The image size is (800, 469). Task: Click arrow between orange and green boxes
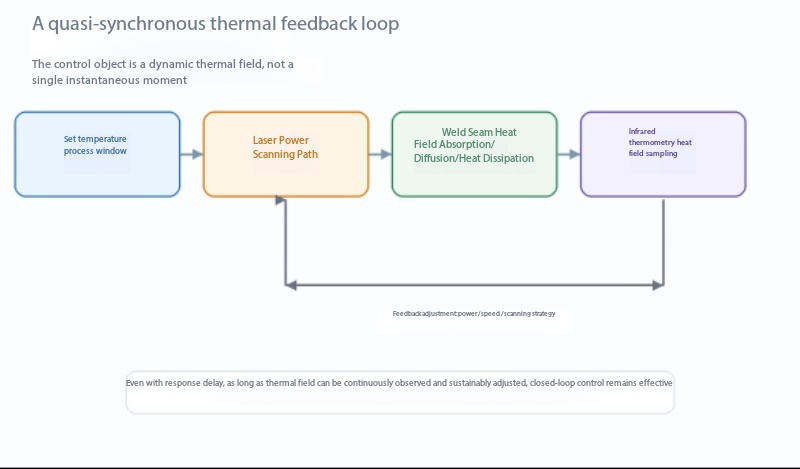(380, 154)
